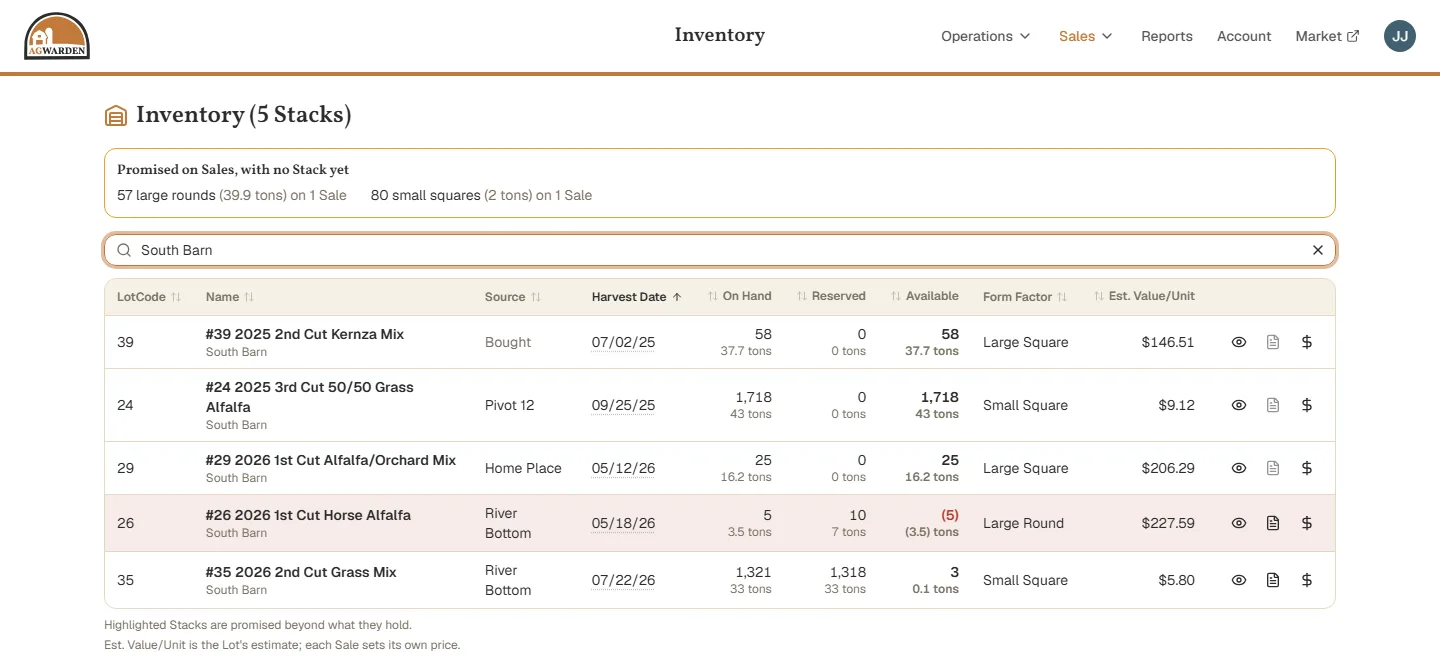Sort table by On Hand column
Screen dimensions: 1440x660
pos(739,296)
